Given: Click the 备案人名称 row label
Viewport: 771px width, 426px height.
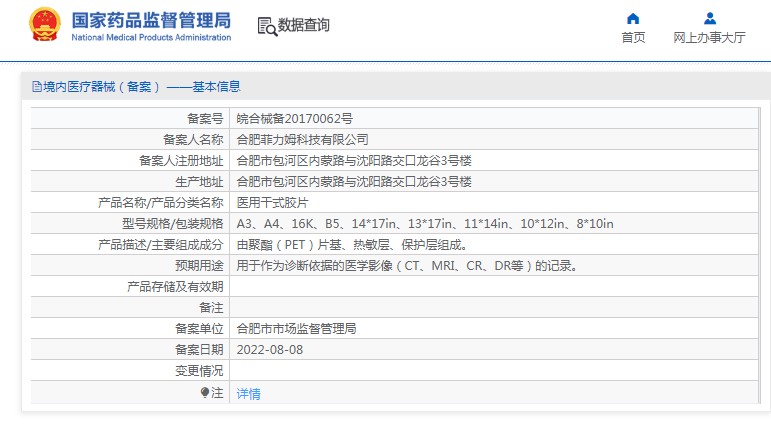Looking at the screenshot, I should 193,140.
